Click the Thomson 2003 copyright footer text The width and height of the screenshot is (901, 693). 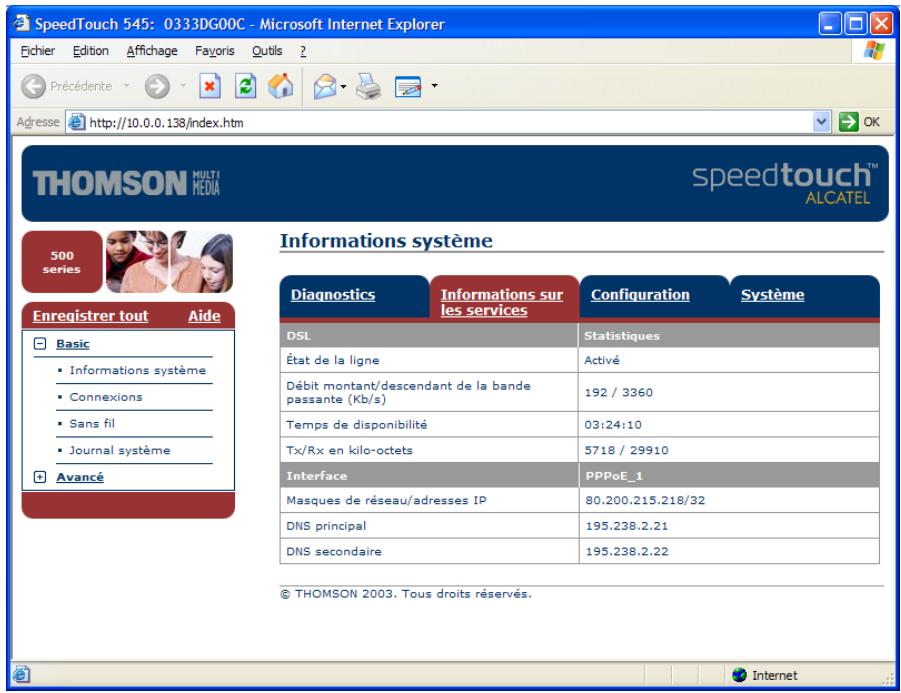coord(406,594)
